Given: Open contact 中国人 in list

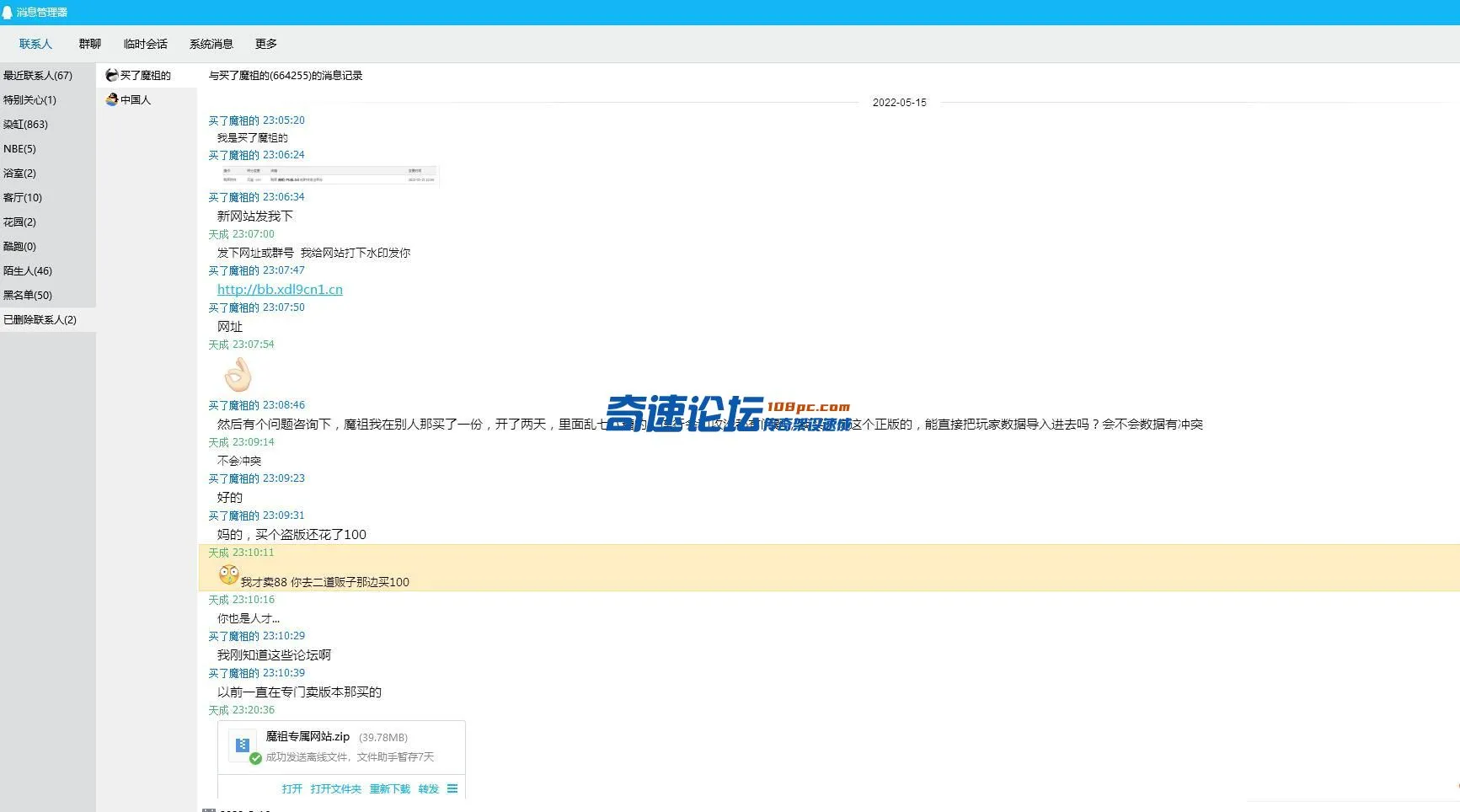Looking at the screenshot, I should click(x=147, y=99).
